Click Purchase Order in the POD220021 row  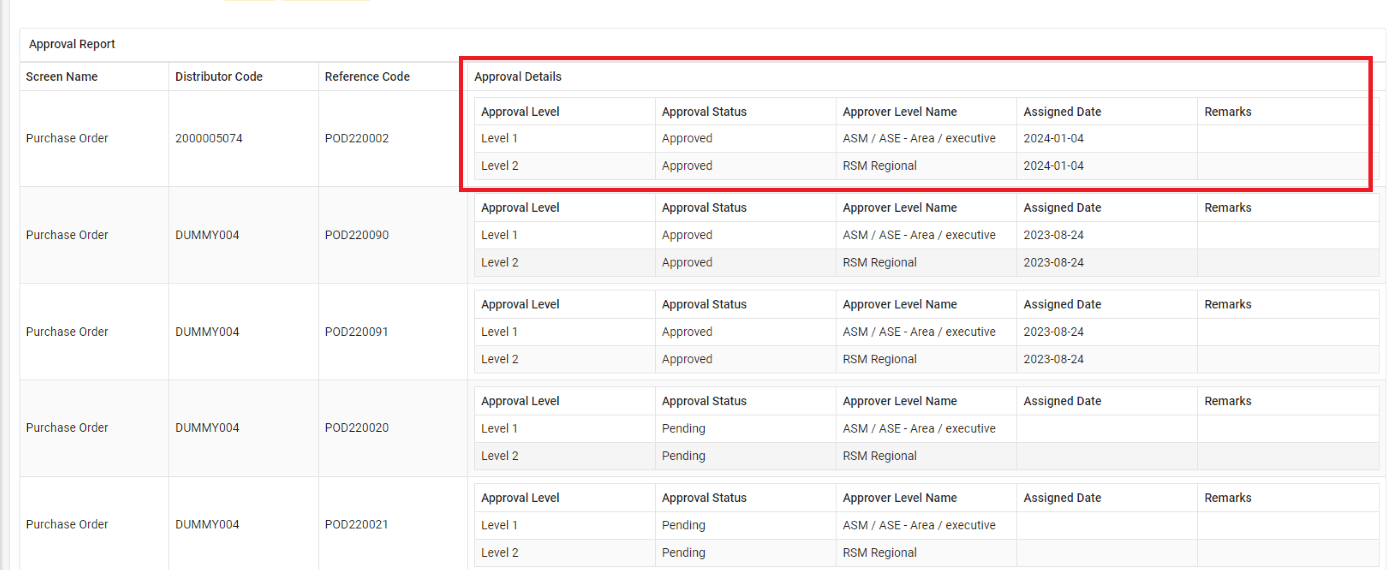(x=67, y=525)
